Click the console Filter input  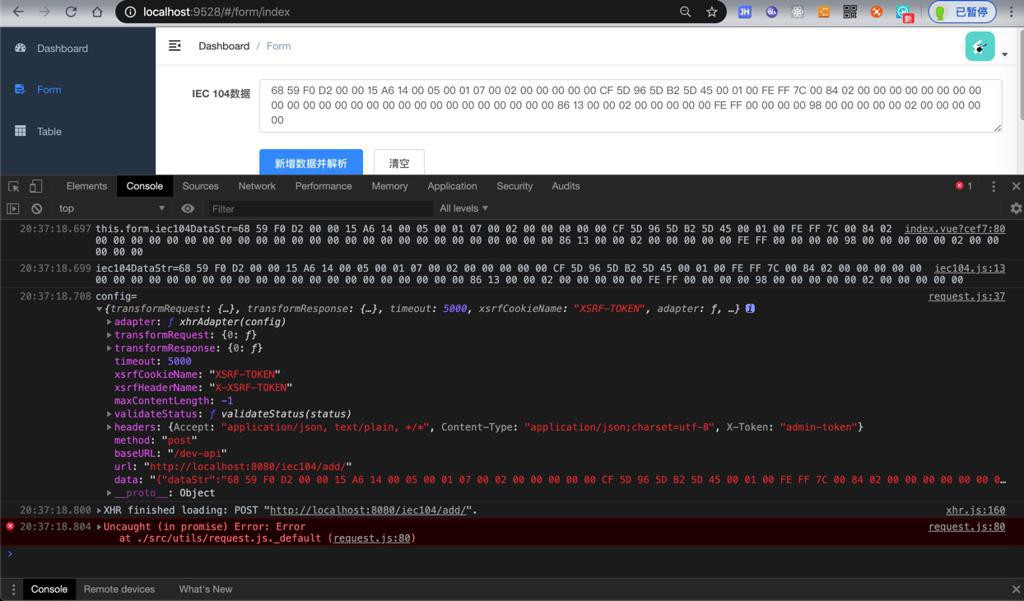(x=319, y=209)
